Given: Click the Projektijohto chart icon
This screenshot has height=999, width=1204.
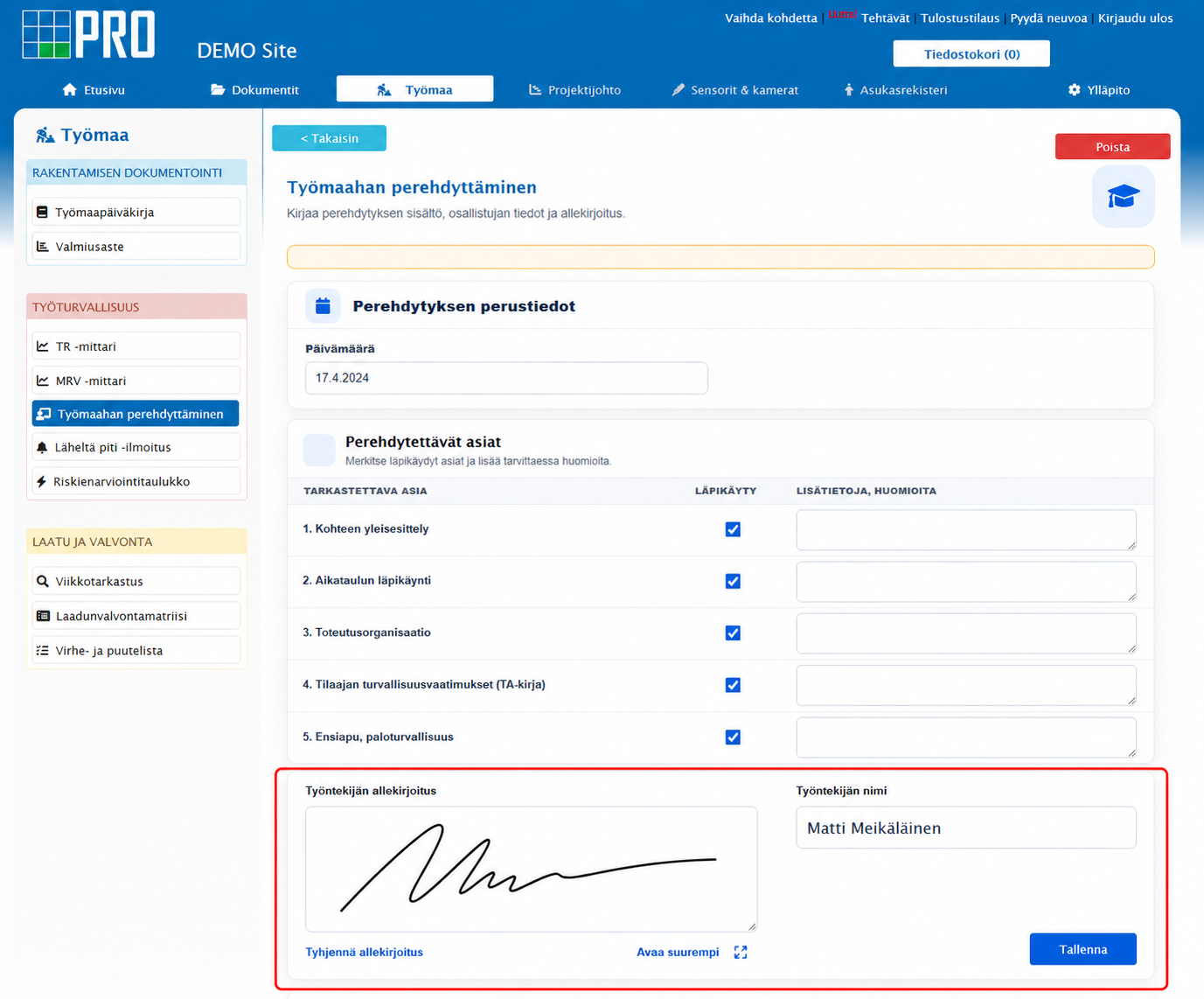Looking at the screenshot, I should pos(535,90).
